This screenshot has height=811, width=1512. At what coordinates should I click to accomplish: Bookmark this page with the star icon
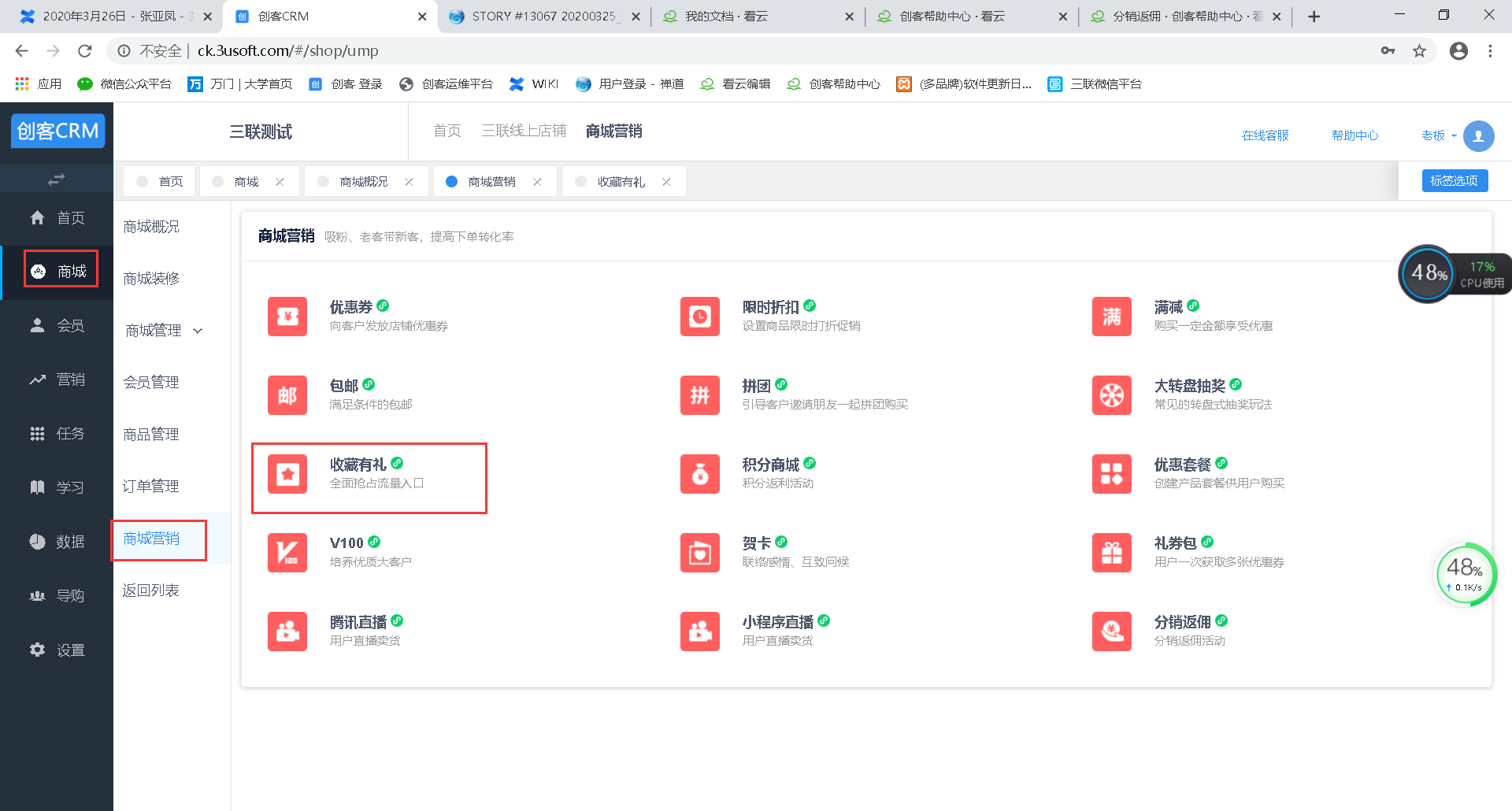(x=1419, y=51)
